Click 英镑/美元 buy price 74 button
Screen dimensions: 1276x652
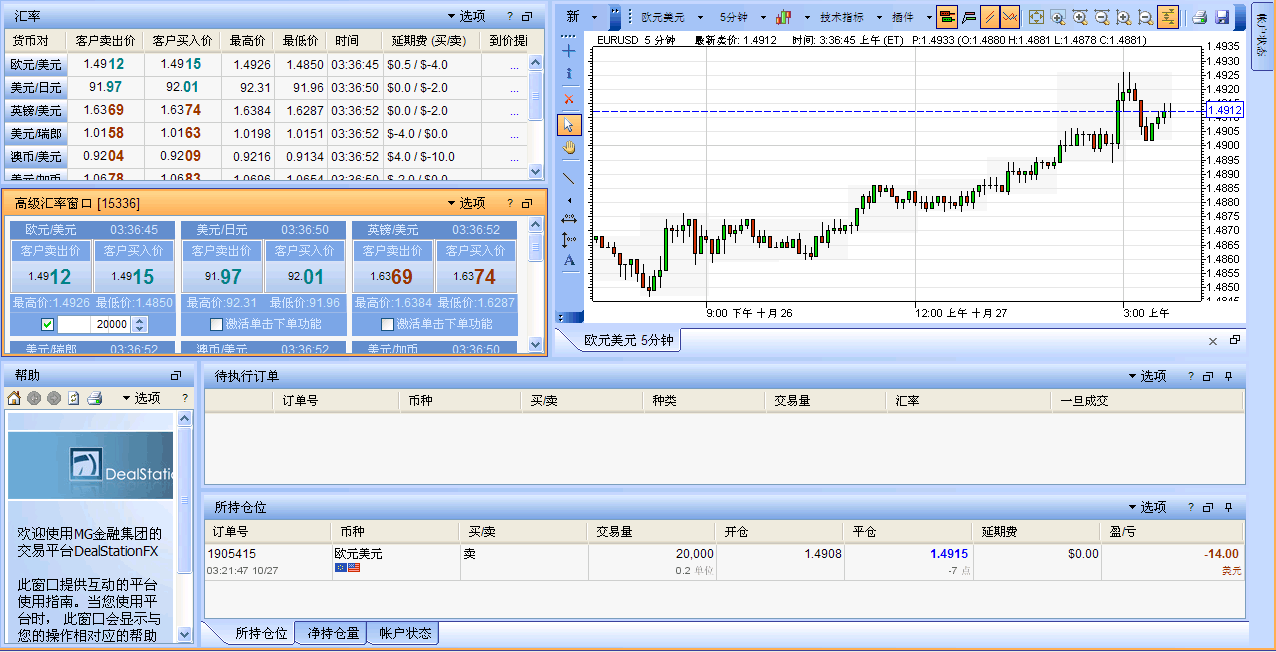tap(476, 277)
